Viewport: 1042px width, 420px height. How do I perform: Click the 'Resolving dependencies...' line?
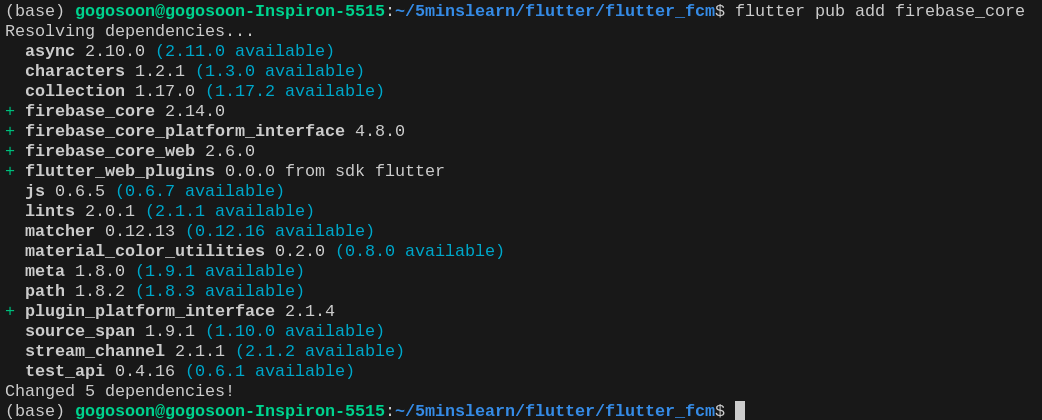click(130, 31)
